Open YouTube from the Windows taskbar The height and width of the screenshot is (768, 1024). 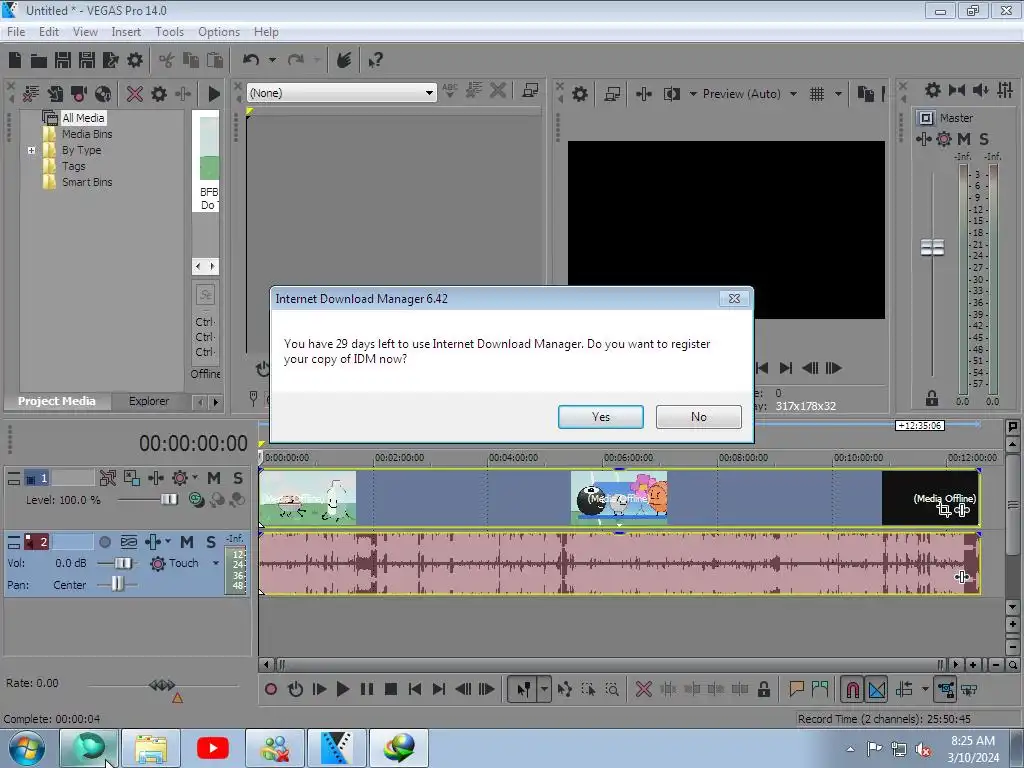coord(212,748)
